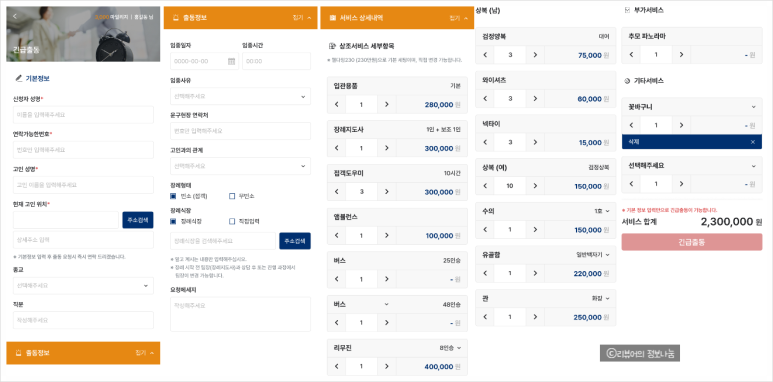This screenshot has width=773, height=382.
Task: Focus the 요청메세지 text area
Action: pyautogui.click(x=240, y=314)
